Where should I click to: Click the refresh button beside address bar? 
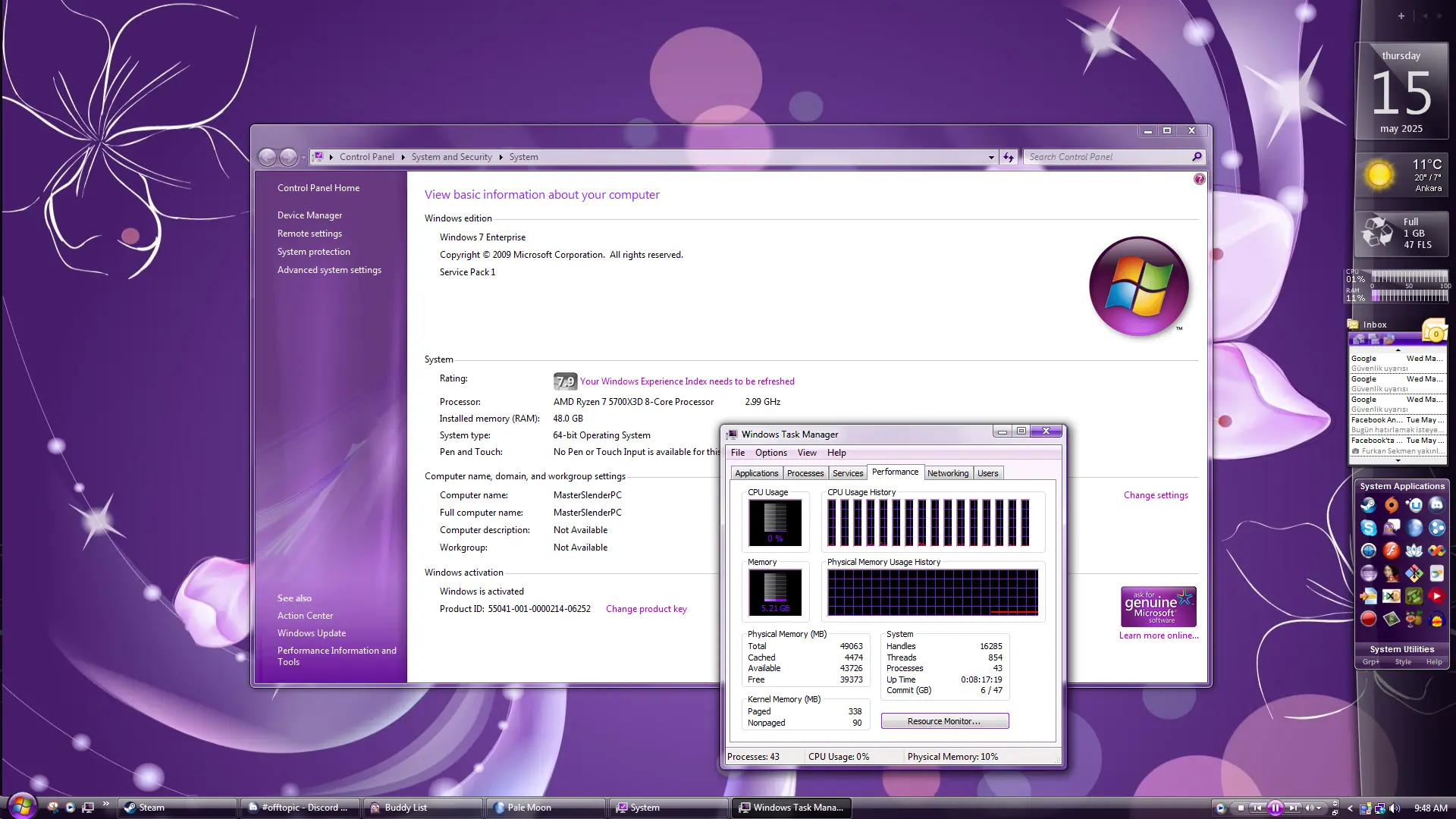coord(1009,157)
